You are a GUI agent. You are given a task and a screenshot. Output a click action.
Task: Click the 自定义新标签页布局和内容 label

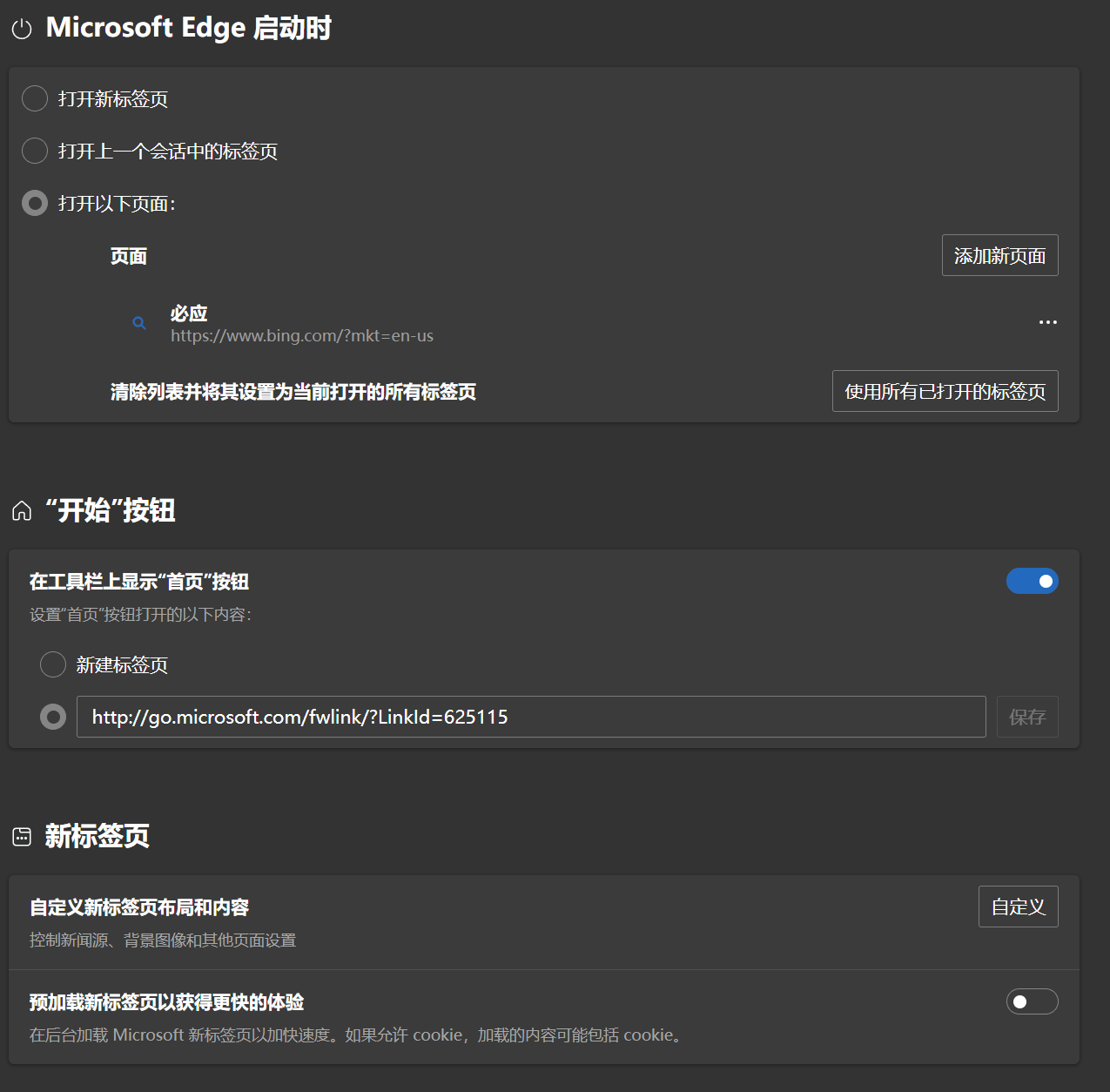(139, 907)
